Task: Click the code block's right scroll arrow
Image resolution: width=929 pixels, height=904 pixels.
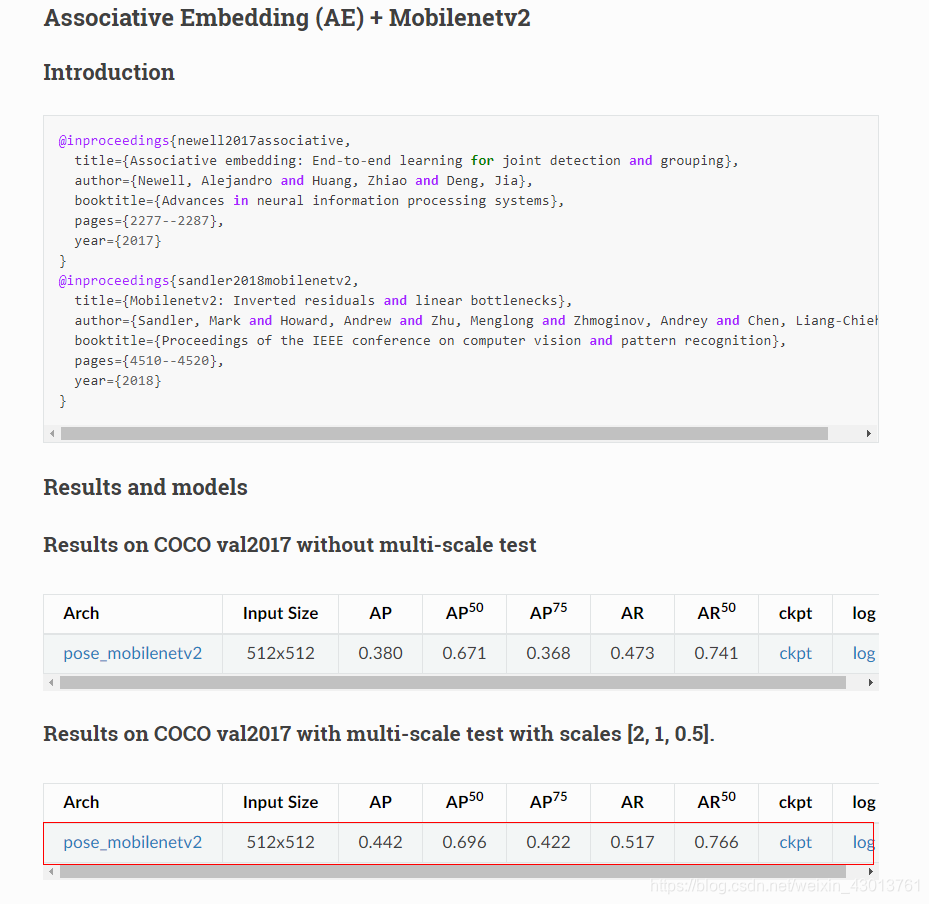Action: (869, 434)
